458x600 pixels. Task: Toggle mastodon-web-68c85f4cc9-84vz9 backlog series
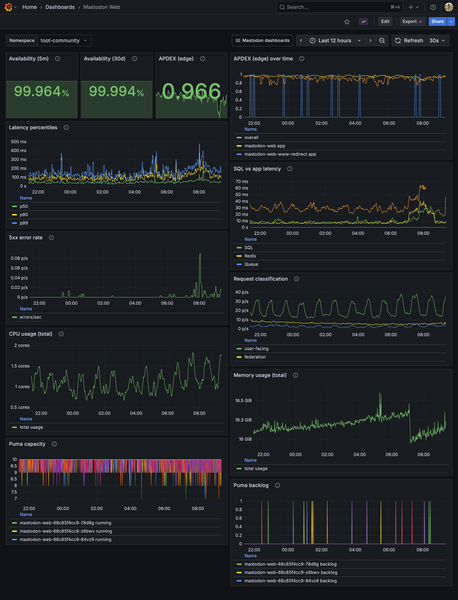pos(290,581)
